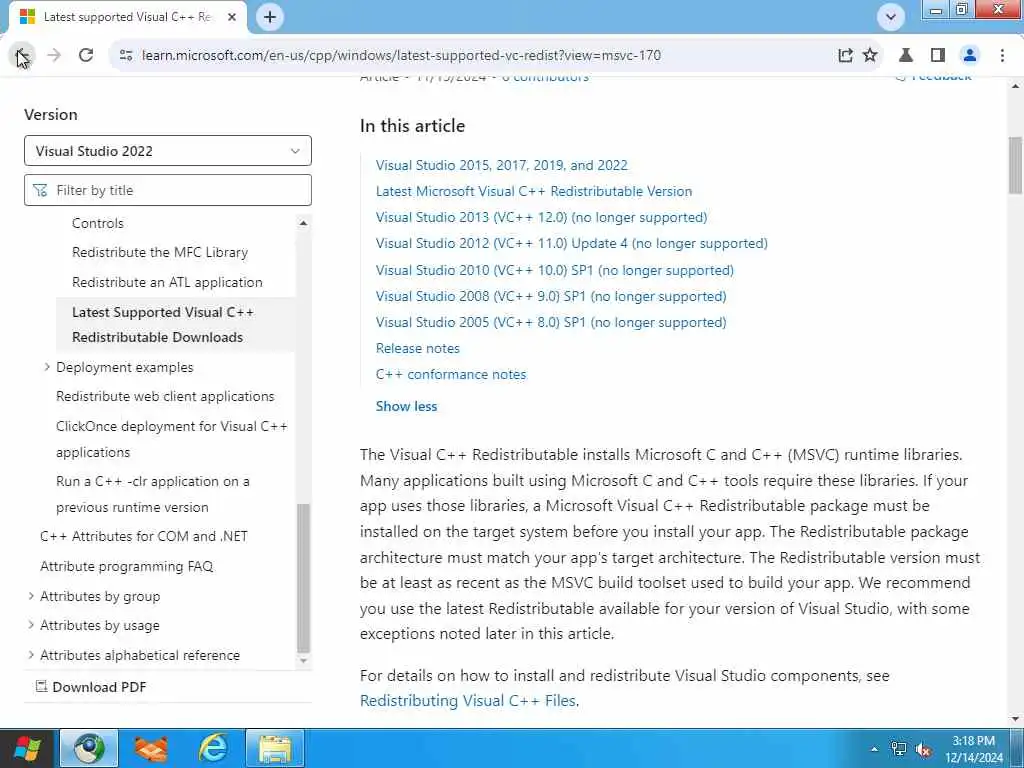Open the Windows Start button
1024x768 pixels.
[27, 748]
